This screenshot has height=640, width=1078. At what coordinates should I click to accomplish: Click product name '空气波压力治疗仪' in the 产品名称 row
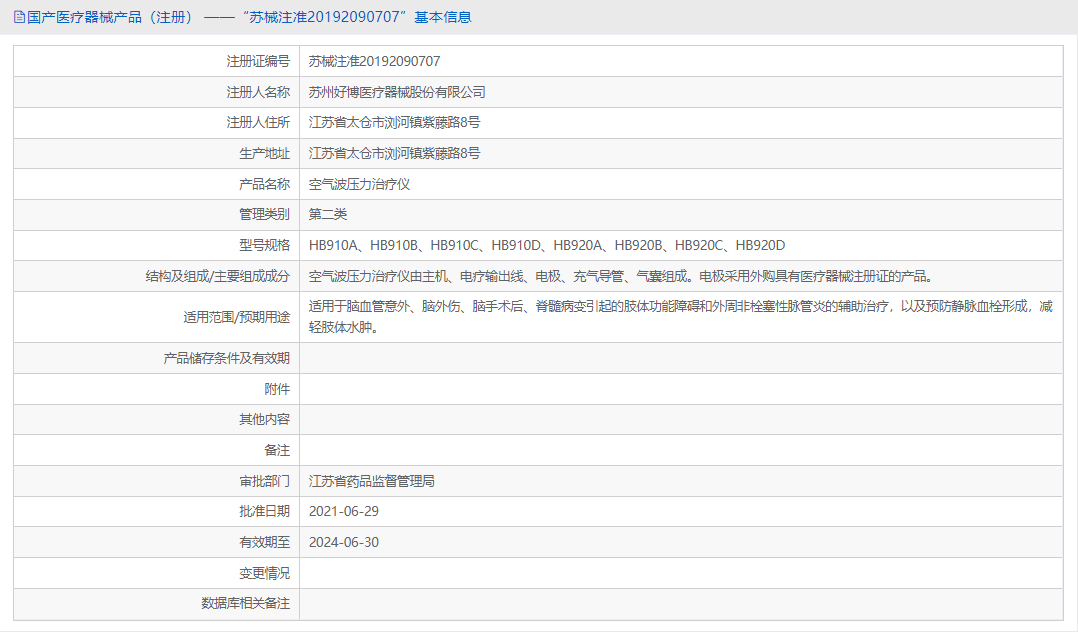tap(360, 184)
